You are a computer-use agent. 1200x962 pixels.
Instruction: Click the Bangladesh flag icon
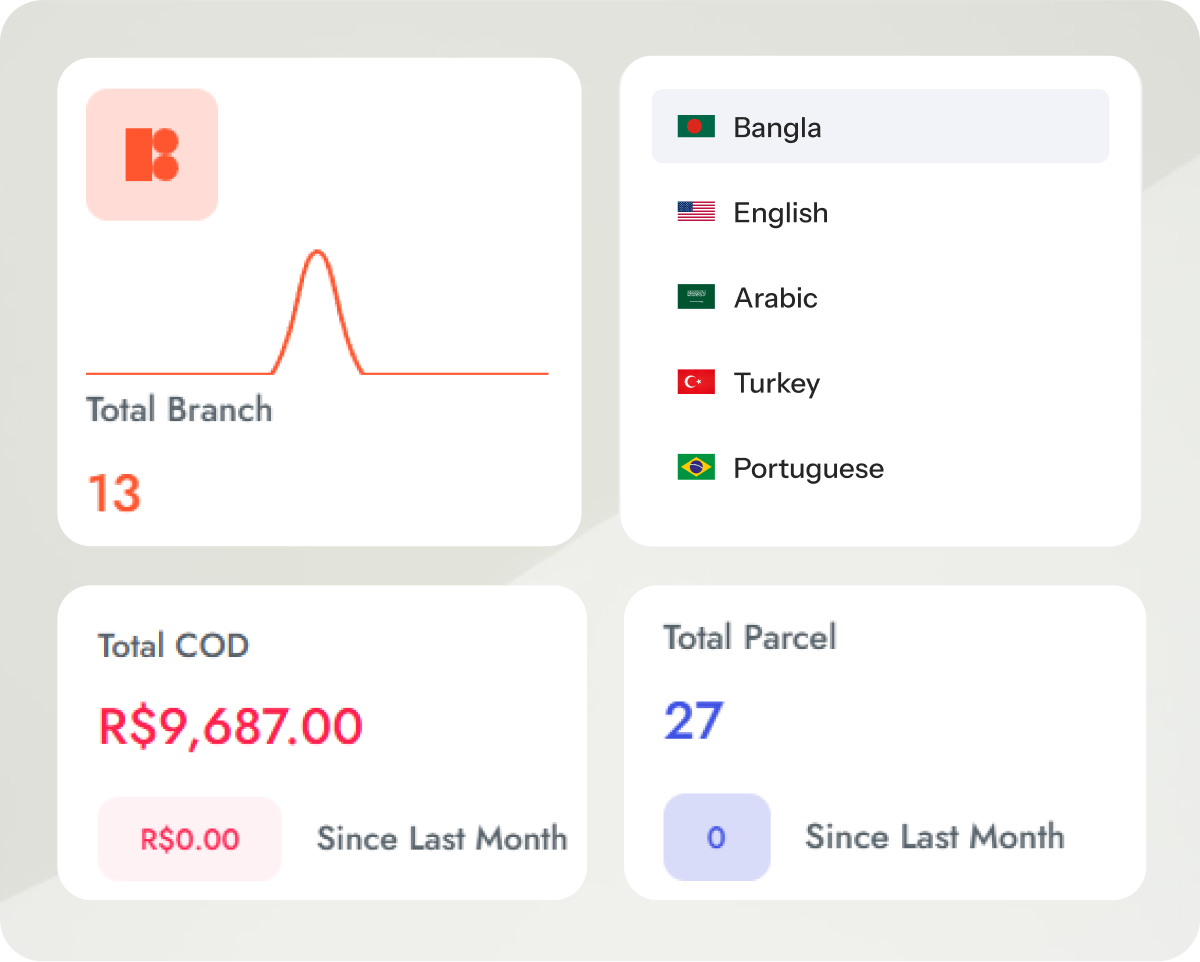coord(696,127)
